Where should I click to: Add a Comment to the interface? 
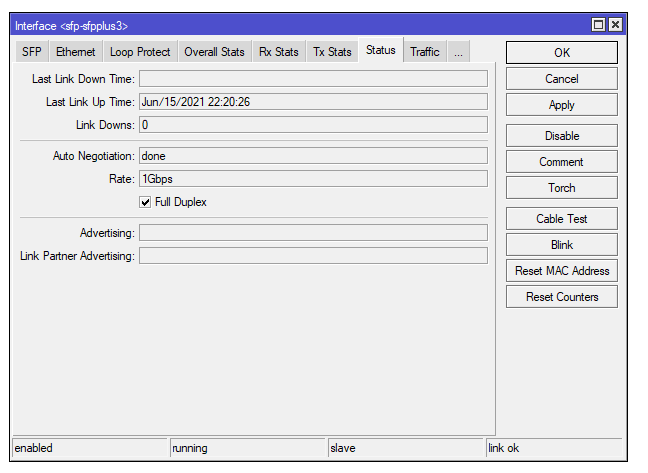pos(562,162)
